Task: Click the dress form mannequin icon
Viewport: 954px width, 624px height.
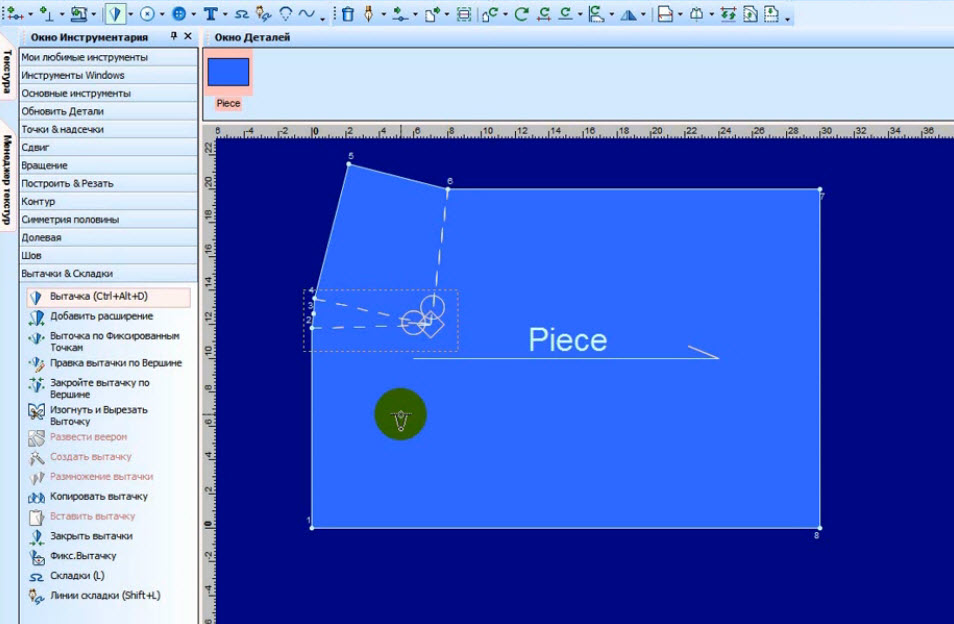Action: (697, 13)
